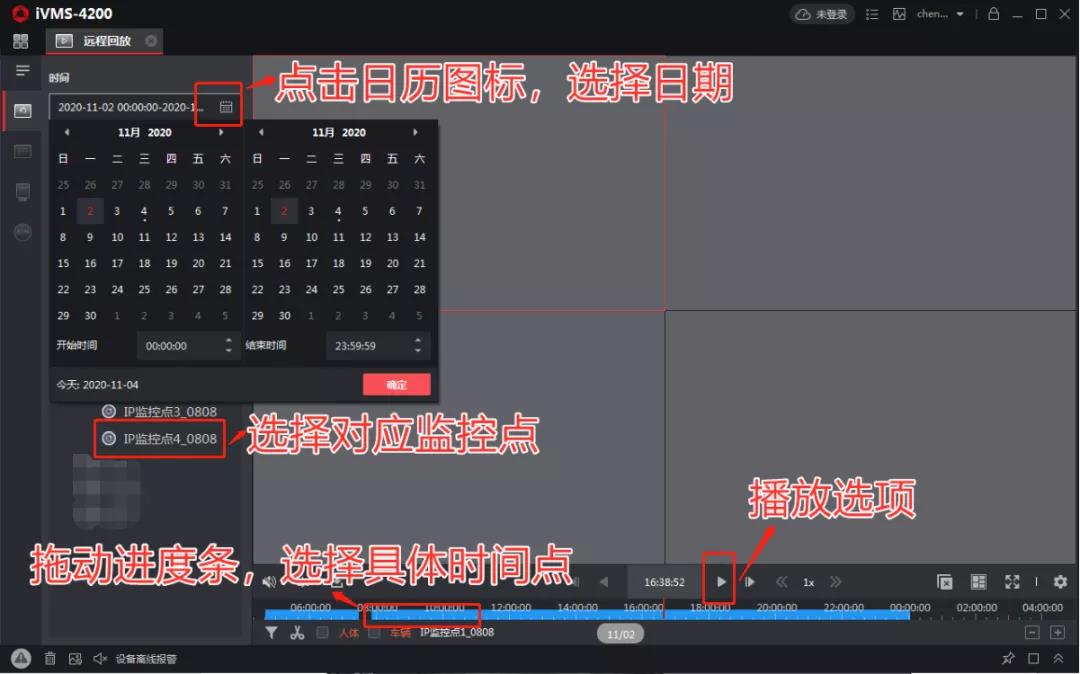Screen dimensions: 1080x674
Task: Open the calendar icon beside the date range
Action: tap(227, 106)
